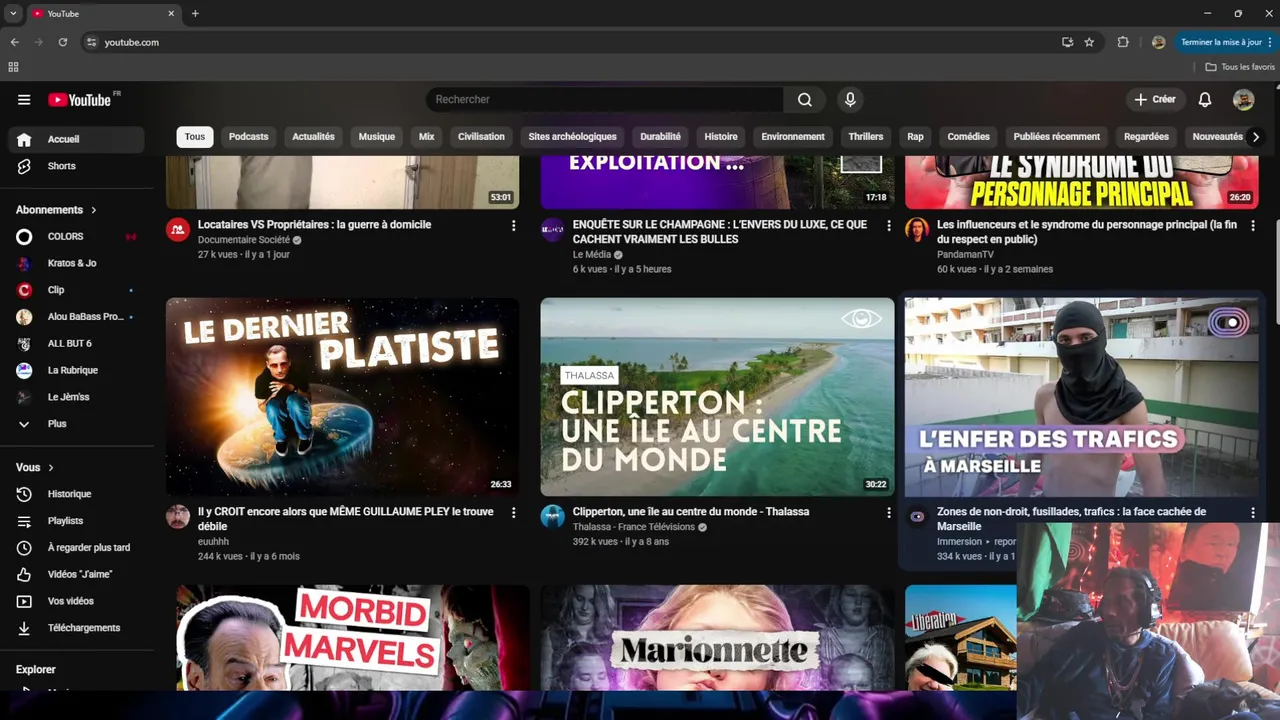
Task: Open the notifications bell
Action: click(1205, 99)
